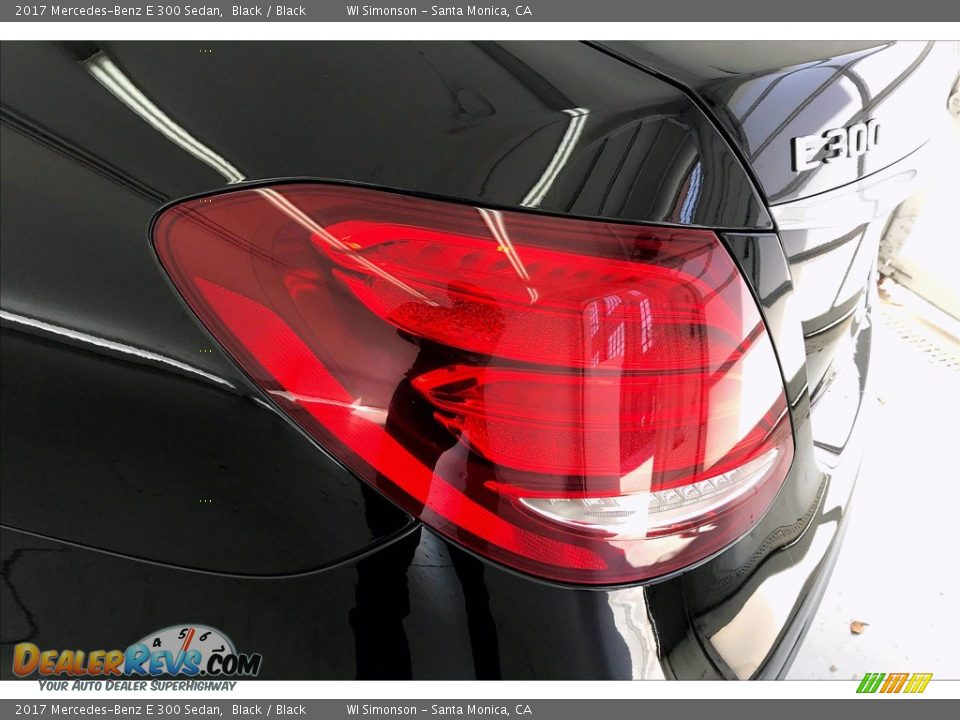Click the bottom 'Black / Black' color text
Screen dimensions: 960x720
tap(269, 710)
